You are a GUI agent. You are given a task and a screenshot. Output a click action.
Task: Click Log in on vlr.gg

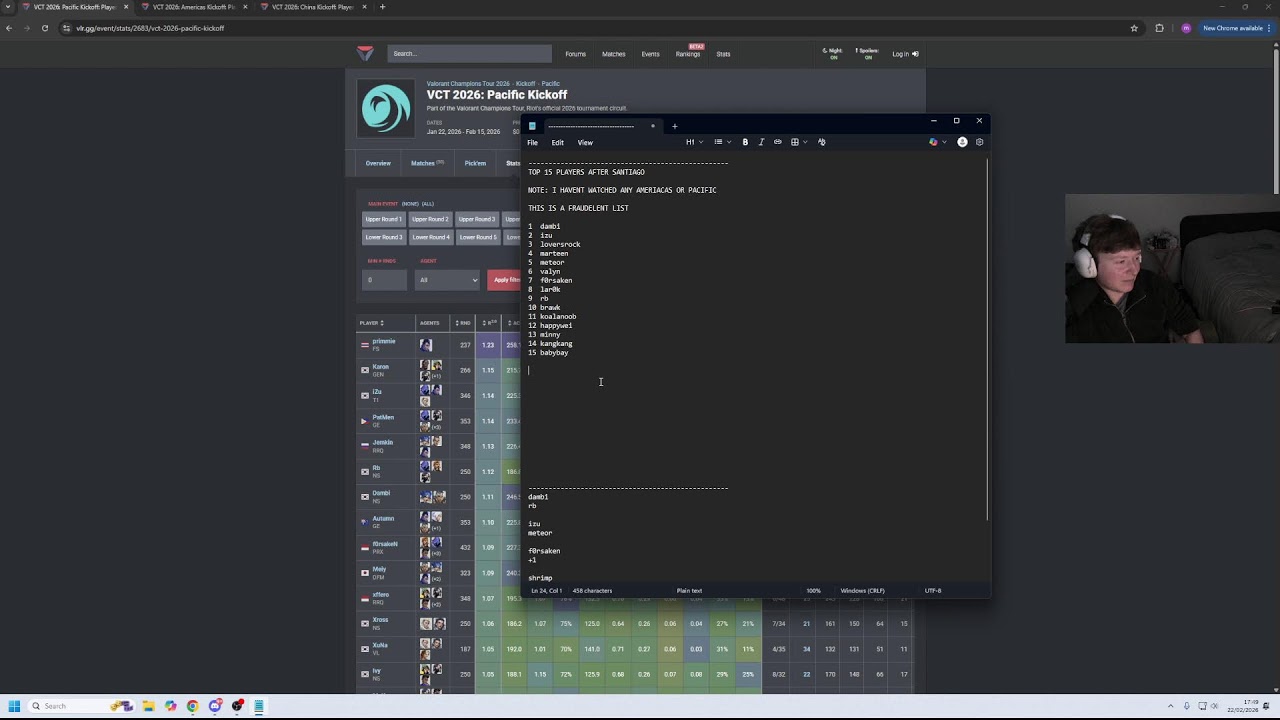[x=905, y=54]
